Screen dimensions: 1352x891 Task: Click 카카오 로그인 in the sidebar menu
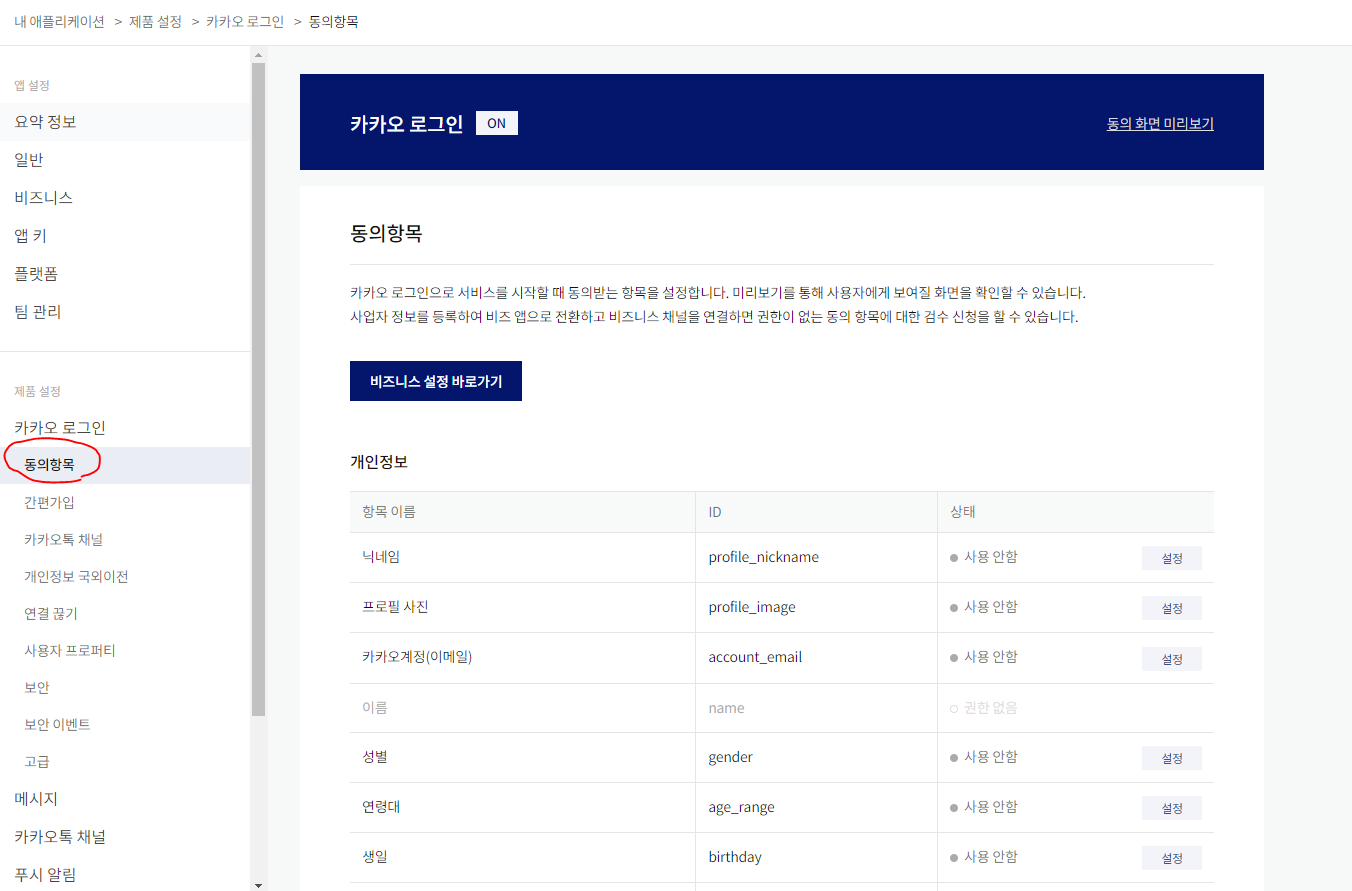pyautogui.click(x=125, y=428)
